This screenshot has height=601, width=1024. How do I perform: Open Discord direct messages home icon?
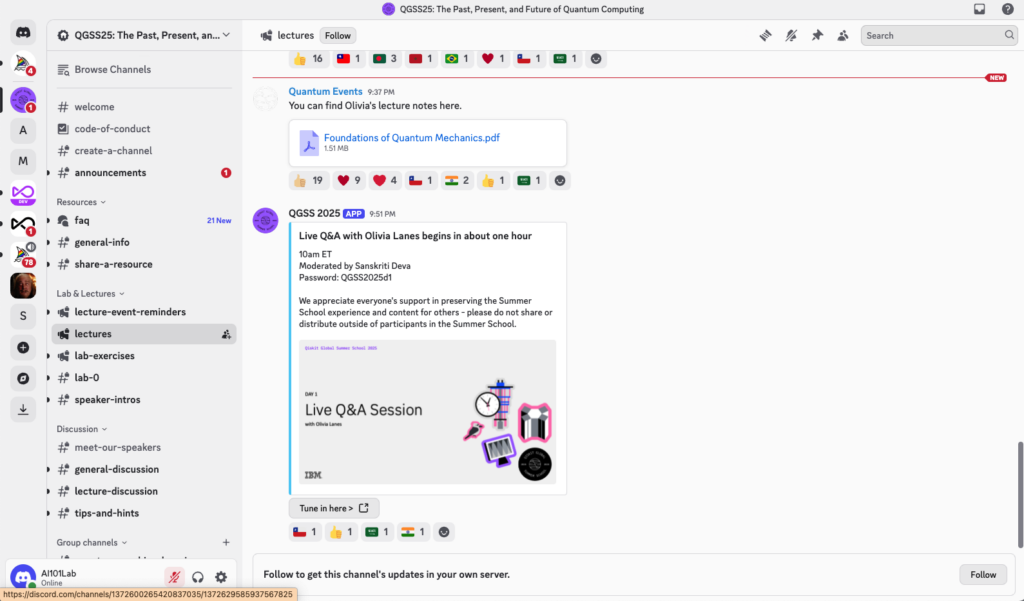click(23, 32)
